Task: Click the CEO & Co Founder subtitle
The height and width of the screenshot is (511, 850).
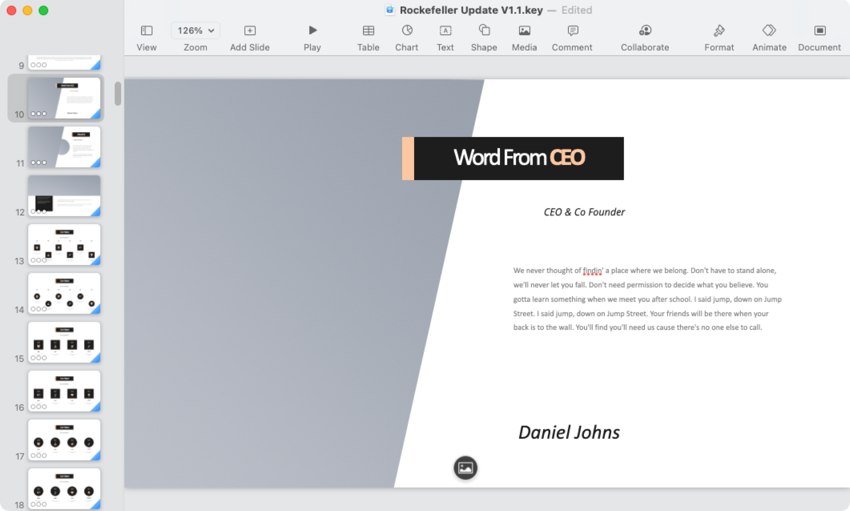Action: coord(584,212)
